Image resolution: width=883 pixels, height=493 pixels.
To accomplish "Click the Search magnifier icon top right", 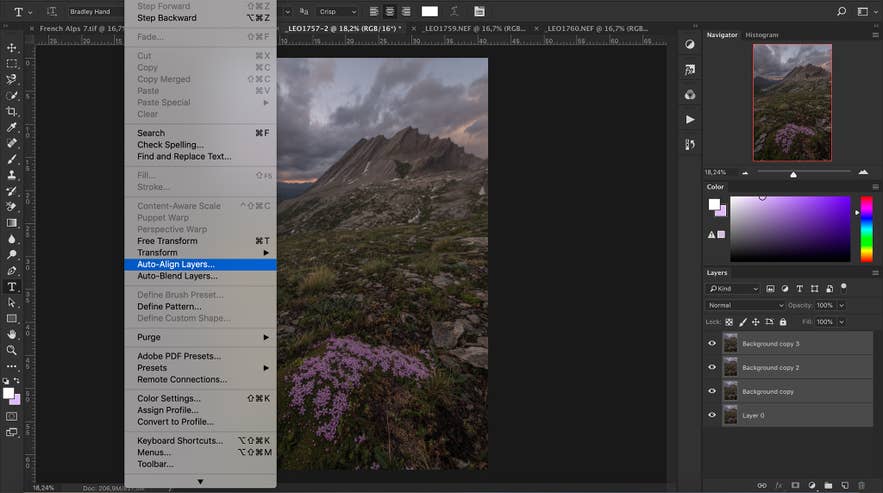I will 841,11.
